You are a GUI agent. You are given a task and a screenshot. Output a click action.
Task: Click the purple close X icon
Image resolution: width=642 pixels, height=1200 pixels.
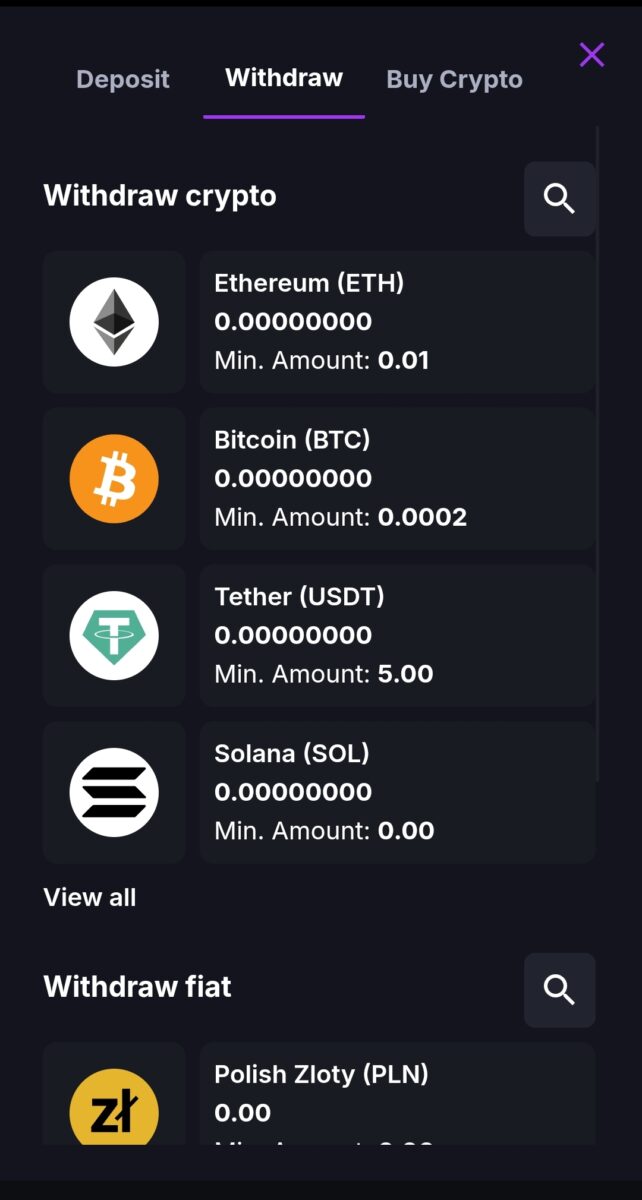point(591,55)
